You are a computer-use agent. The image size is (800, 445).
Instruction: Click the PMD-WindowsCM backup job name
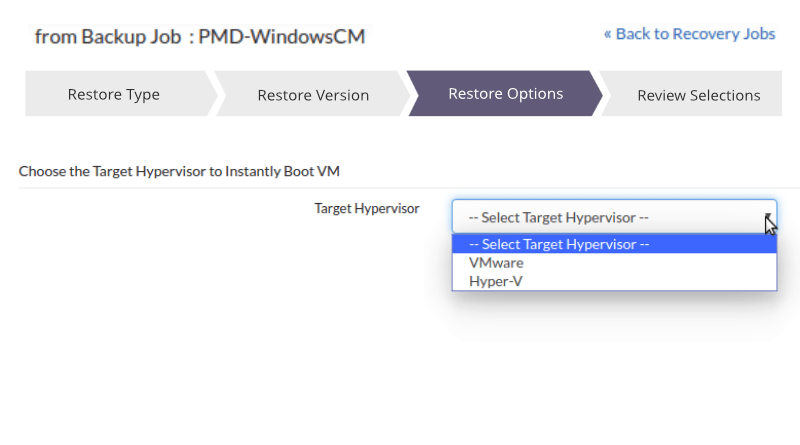(282, 38)
